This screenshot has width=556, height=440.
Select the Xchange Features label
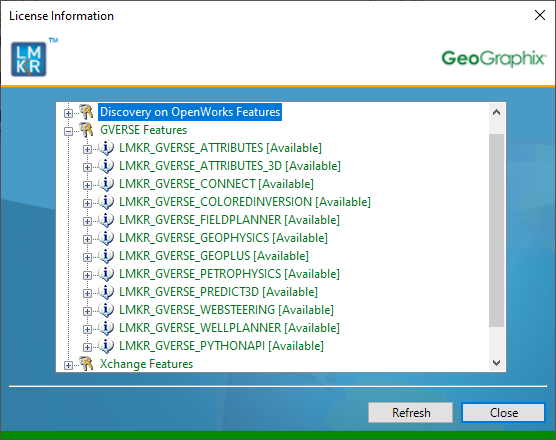pos(146,364)
